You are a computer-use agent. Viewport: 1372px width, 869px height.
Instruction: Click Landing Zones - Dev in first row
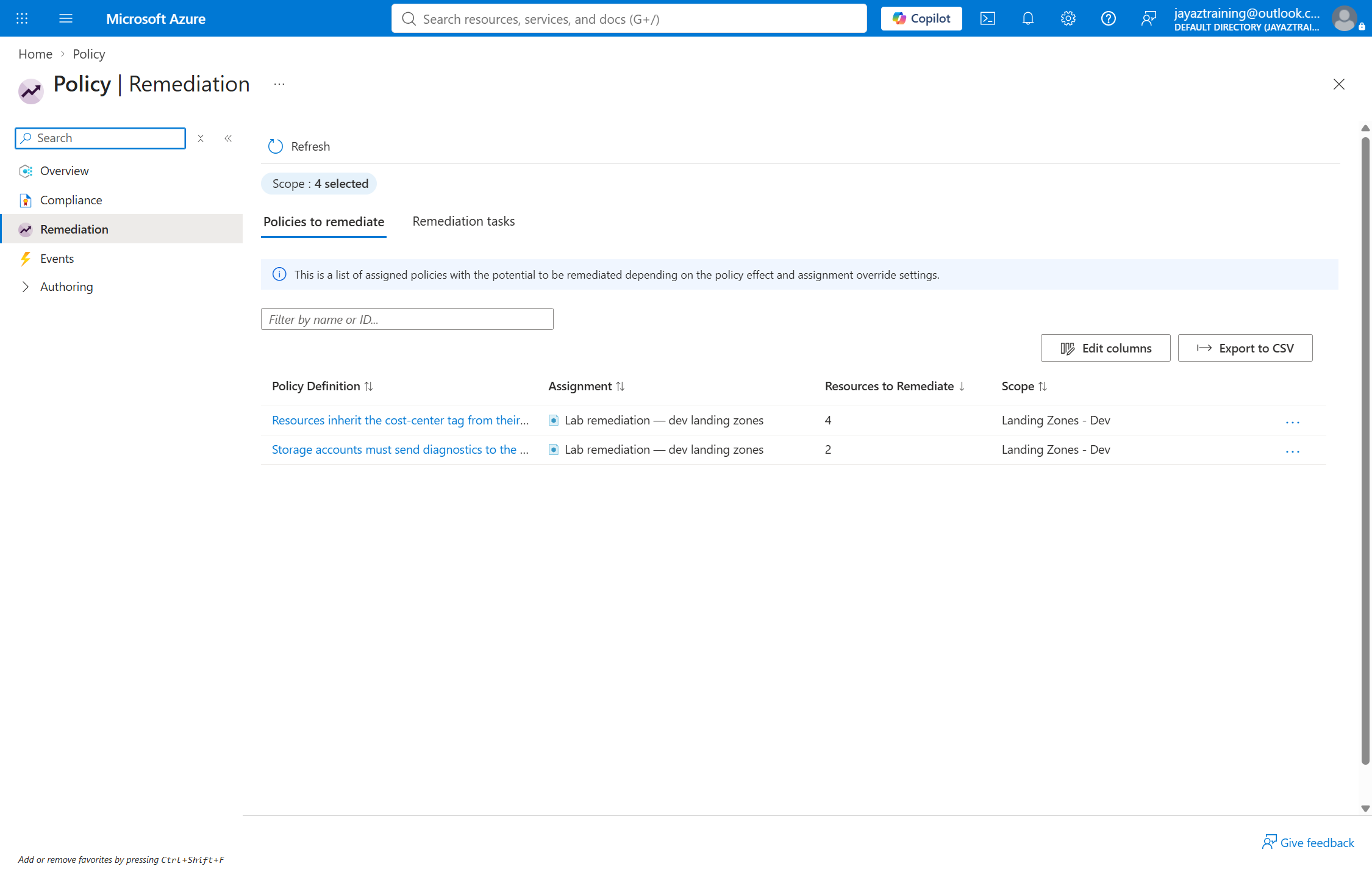1056,420
